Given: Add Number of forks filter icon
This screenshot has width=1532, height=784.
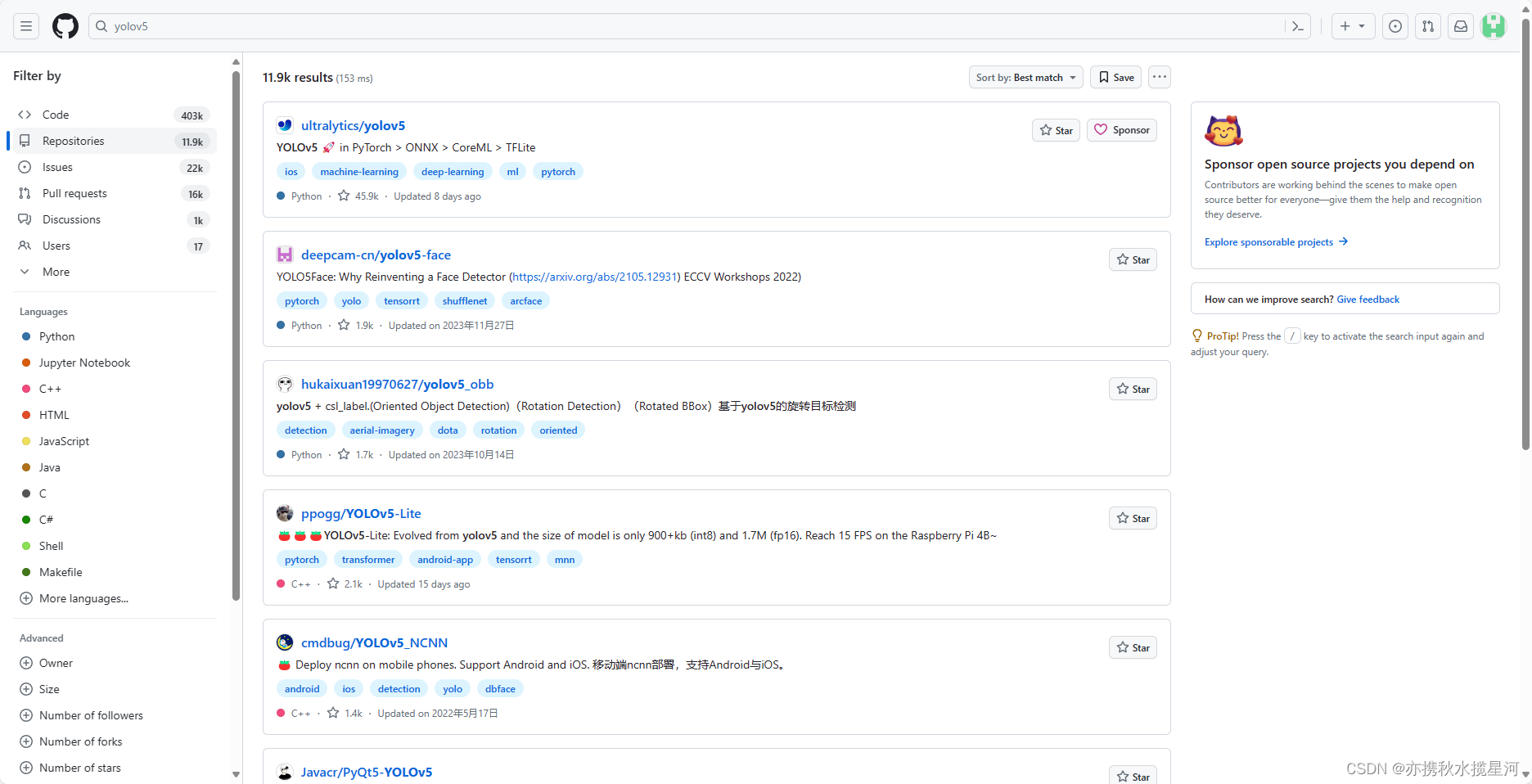Looking at the screenshot, I should [26, 741].
